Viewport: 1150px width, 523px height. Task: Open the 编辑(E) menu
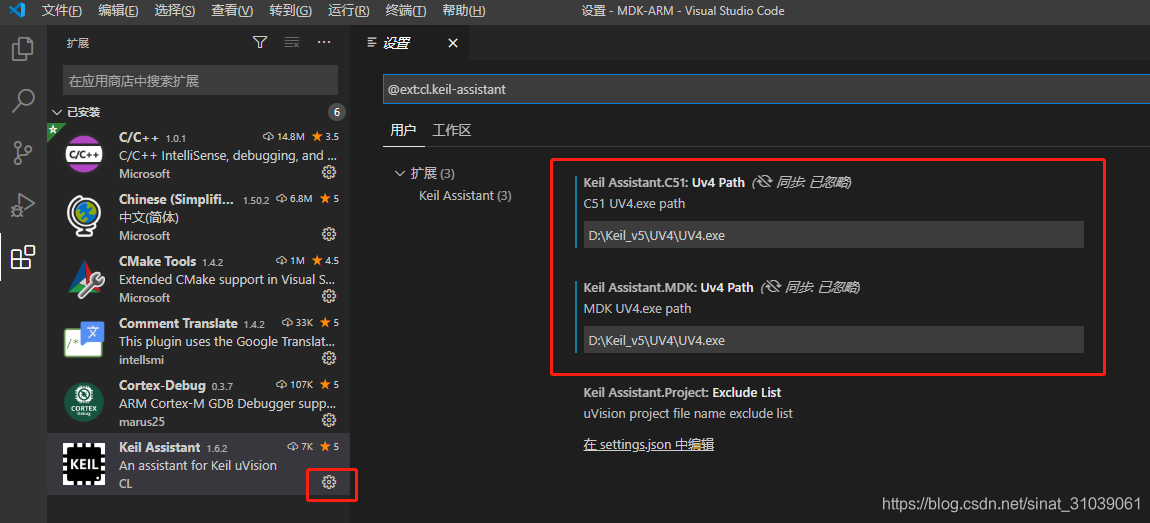pyautogui.click(x=118, y=11)
